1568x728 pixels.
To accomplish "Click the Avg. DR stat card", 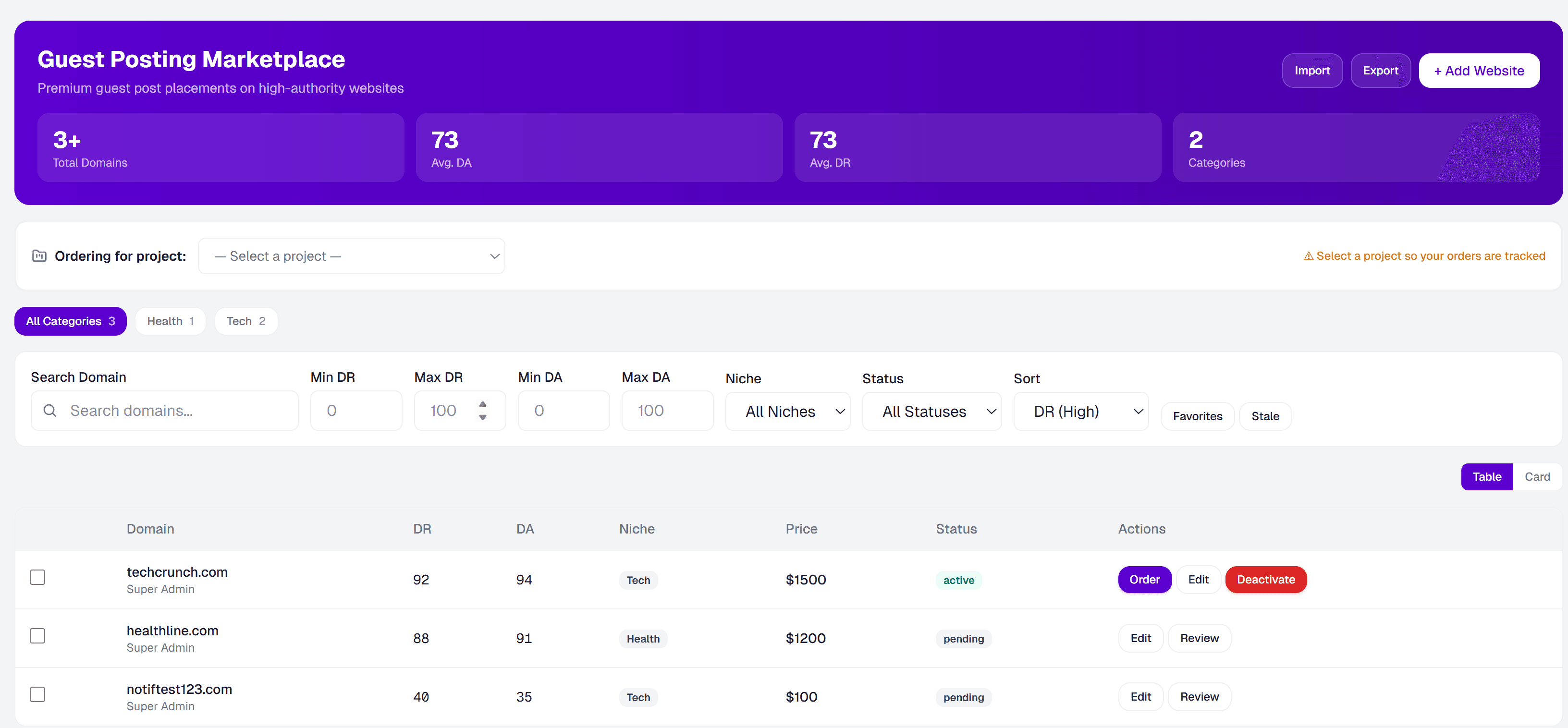I will [x=978, y=147].
